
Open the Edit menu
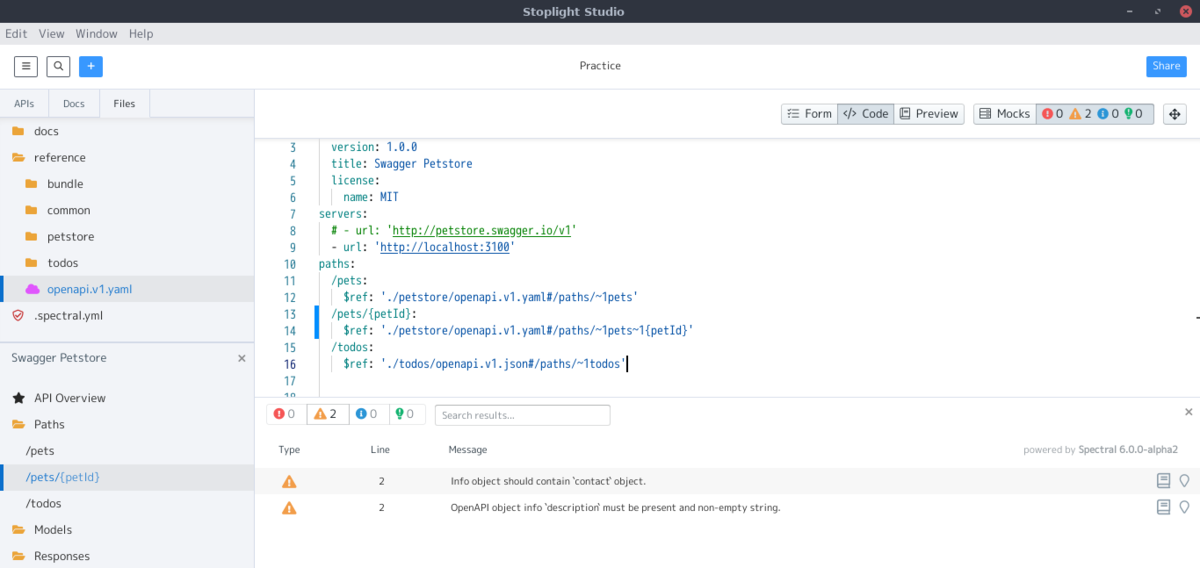[x=16, y=33]
